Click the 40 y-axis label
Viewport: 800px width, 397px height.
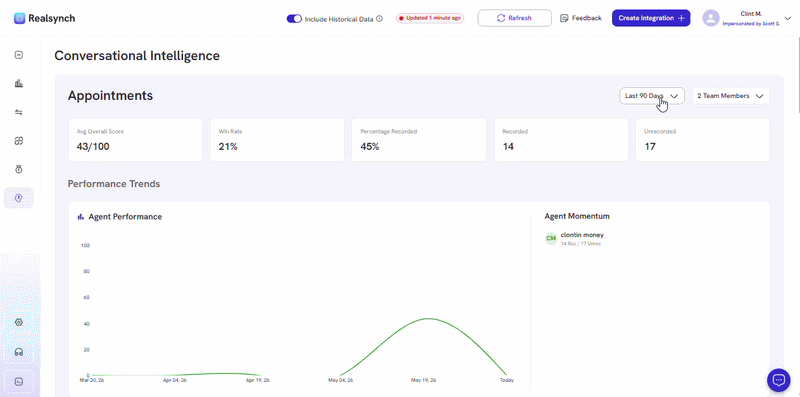[x=87, y=324]
